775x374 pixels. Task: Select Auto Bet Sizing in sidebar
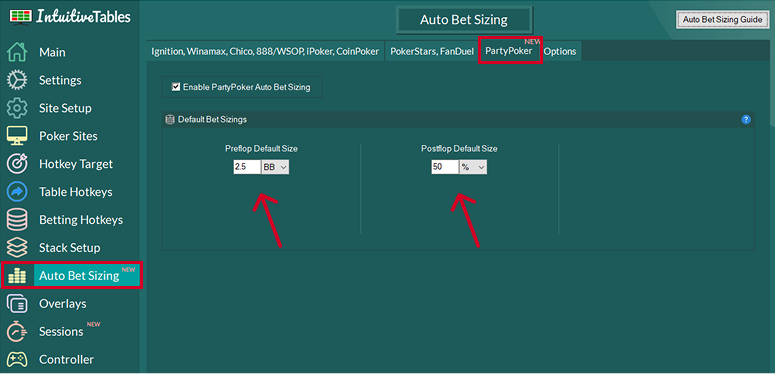click(x=80, y=276)
